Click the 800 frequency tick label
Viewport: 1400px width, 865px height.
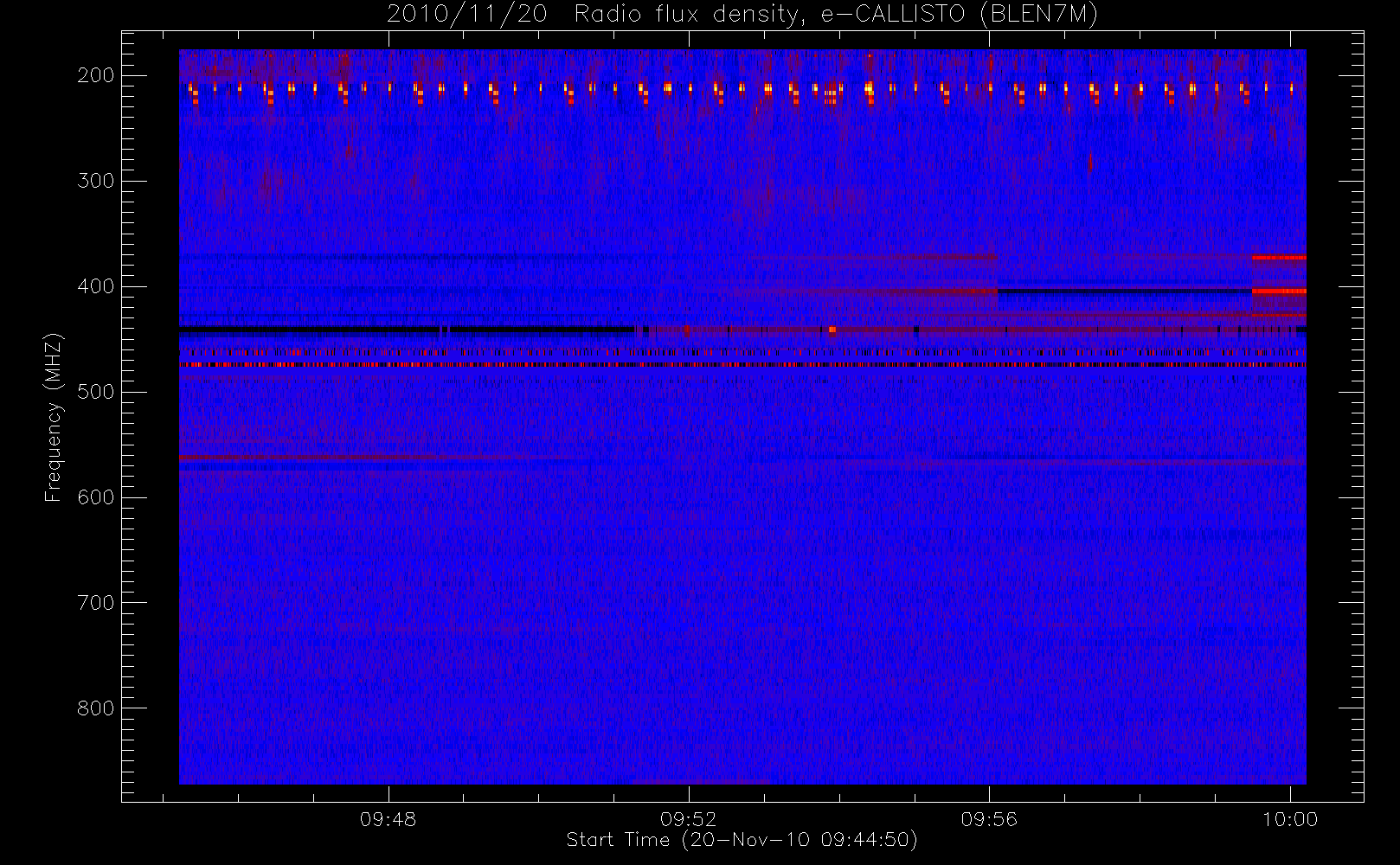[x=96, y=708]
